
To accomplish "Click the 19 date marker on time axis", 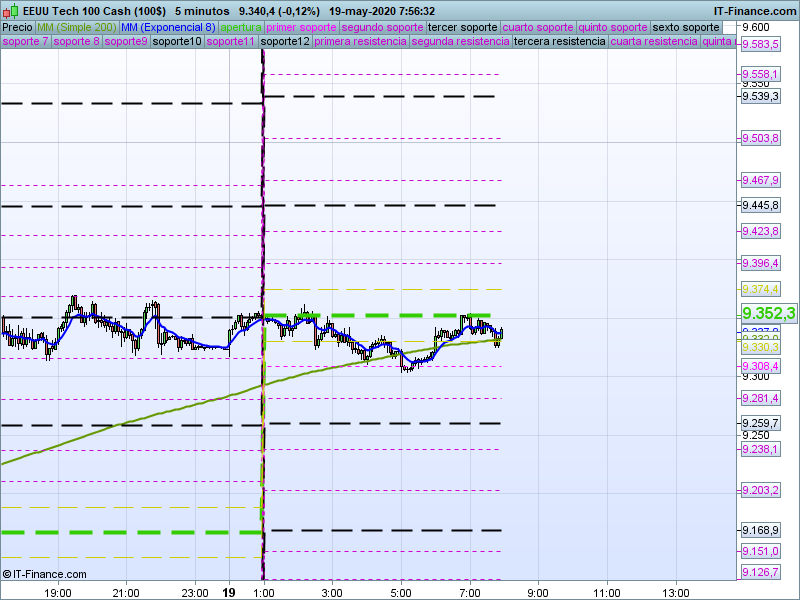I will click(231, 592).
